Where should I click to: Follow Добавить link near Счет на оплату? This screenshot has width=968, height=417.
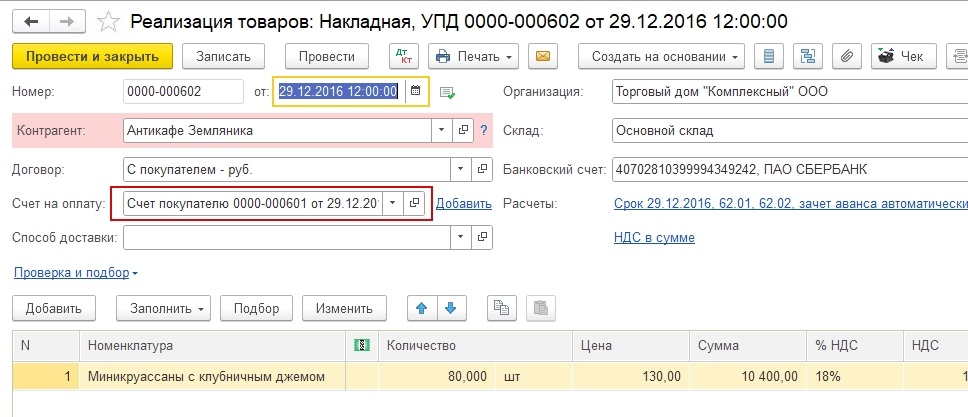pos(464,203)
